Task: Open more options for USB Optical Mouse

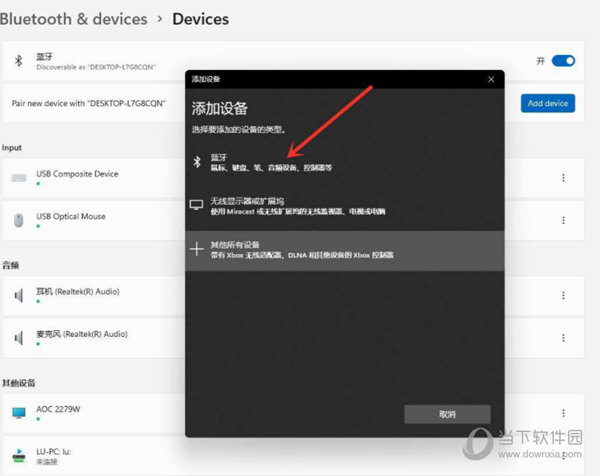Action: pos(563,220)
